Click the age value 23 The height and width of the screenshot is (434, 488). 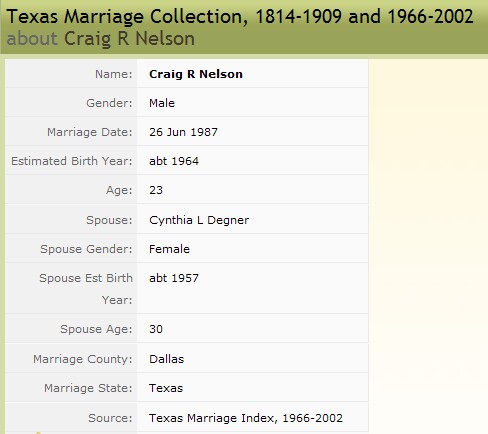pos(156,190)
